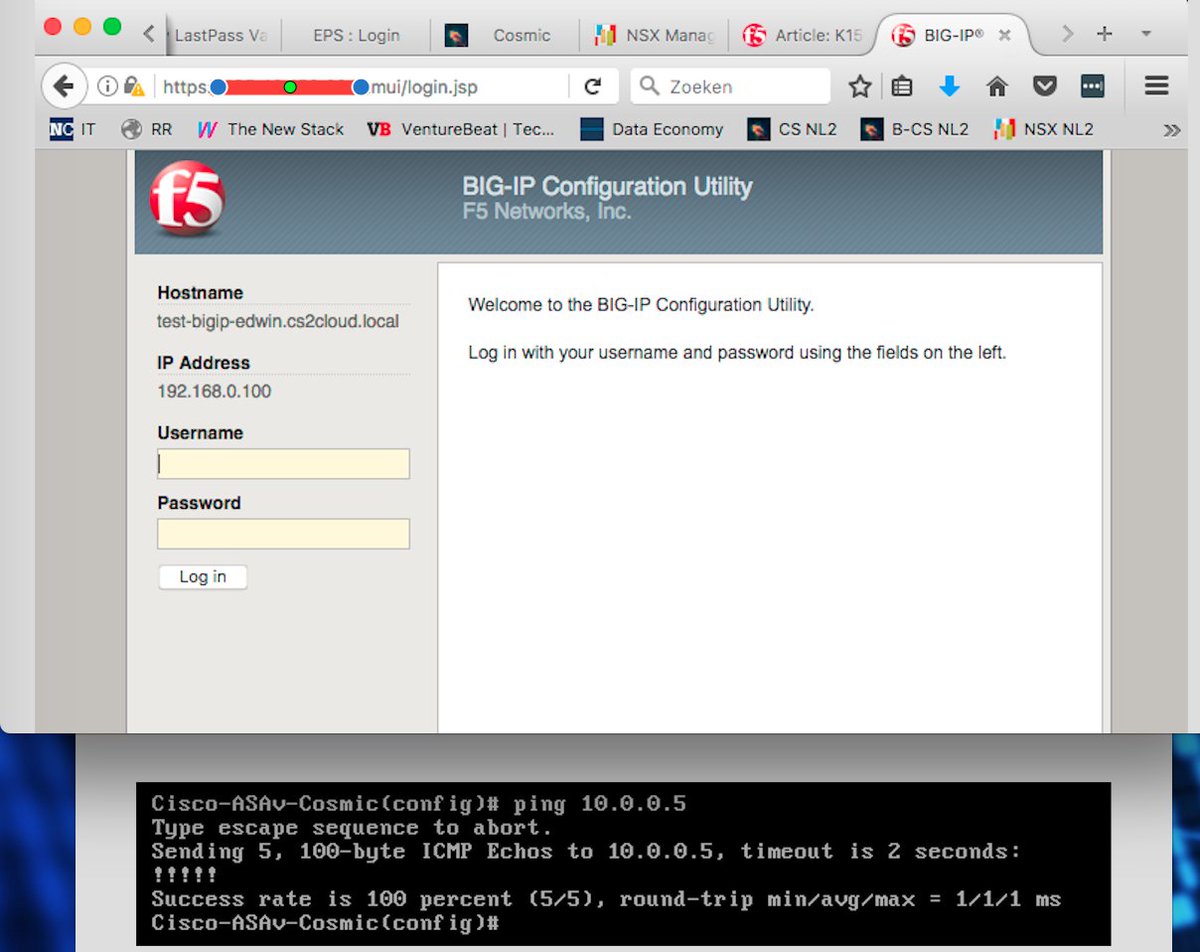This screenshot has width=1200, height=952.
Task: Switch to the NSX Manager tab
Action: click(x=653, y=35)
